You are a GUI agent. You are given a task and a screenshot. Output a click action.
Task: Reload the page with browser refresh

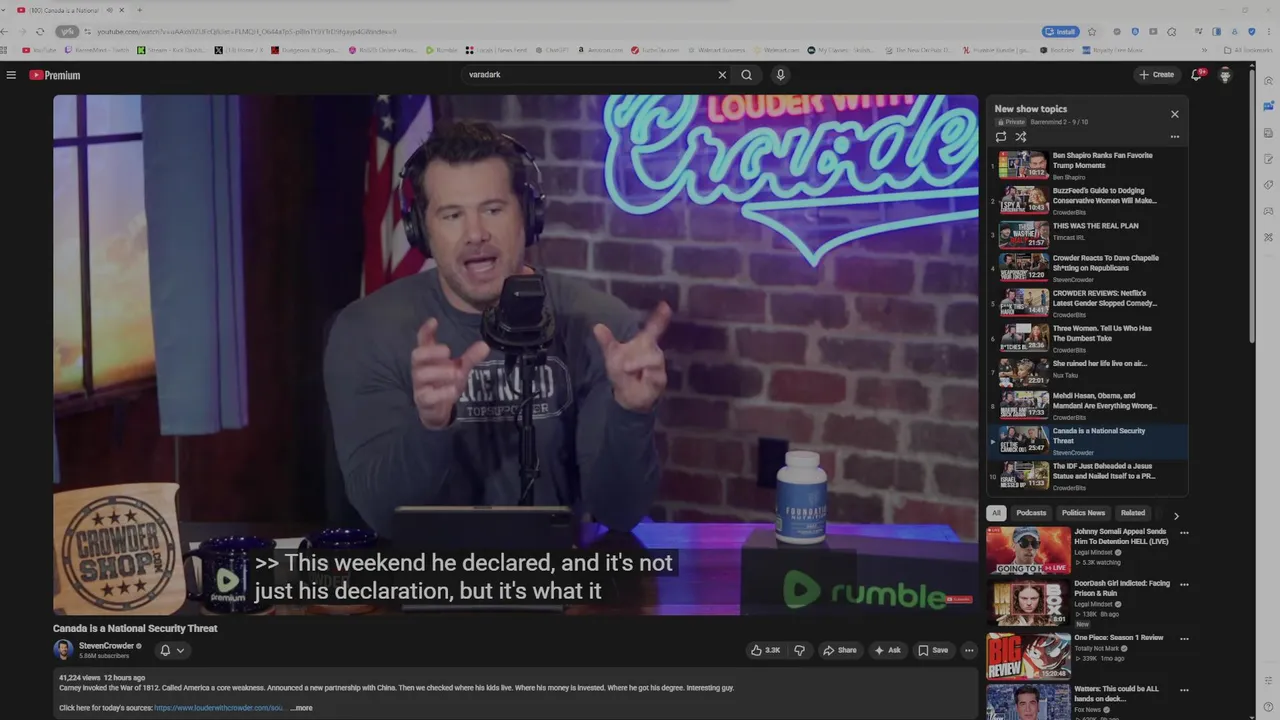[39, 32]
